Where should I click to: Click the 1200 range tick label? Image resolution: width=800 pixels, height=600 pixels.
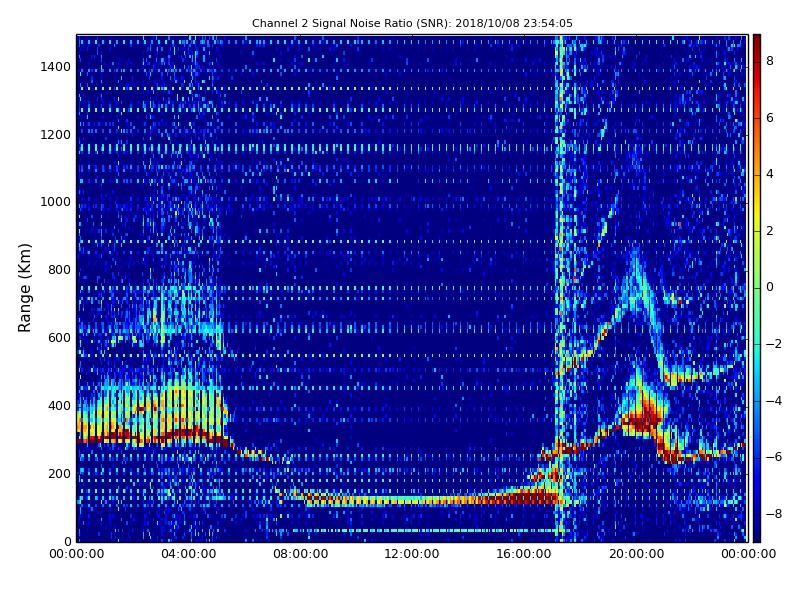[56, 135]
